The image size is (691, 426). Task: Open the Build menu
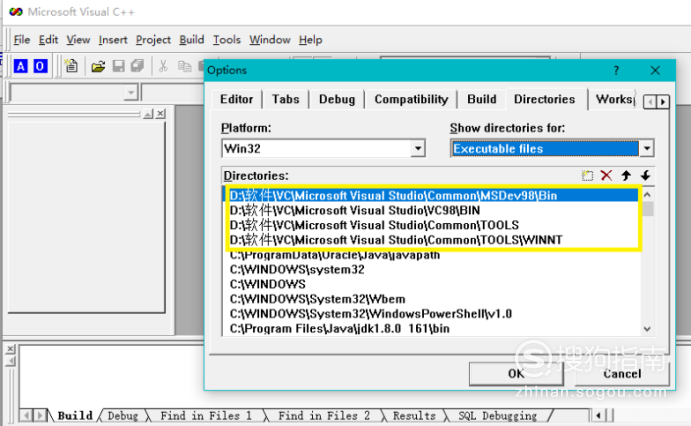[192, 40]
